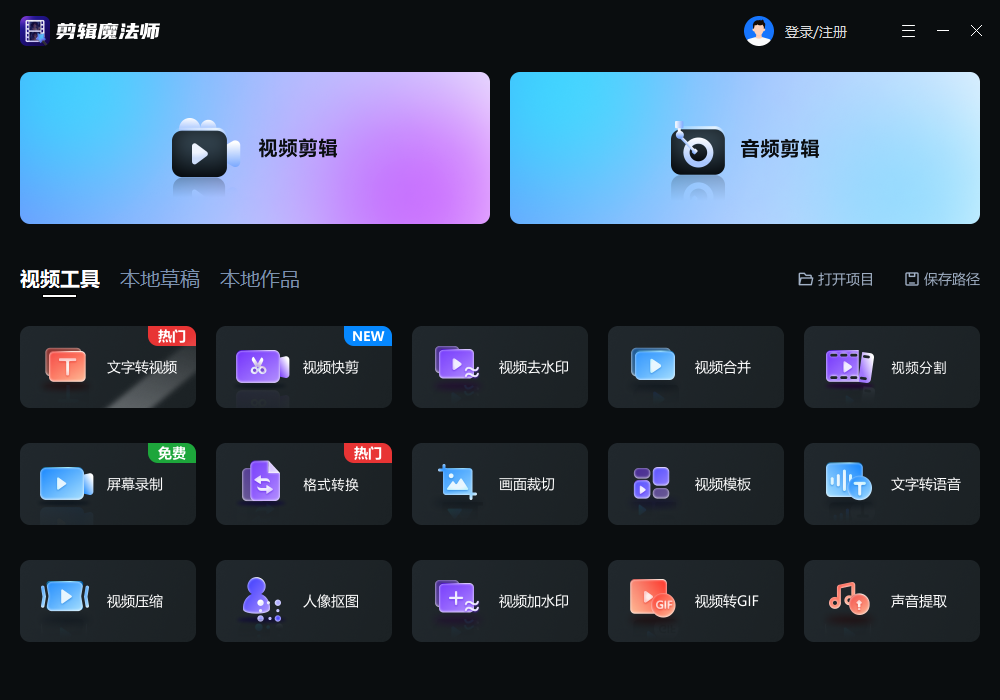Viewport: 1000px width, 700px height.
Task: Click the video camera icon in 视频剪辑
Action: (205, 150)
